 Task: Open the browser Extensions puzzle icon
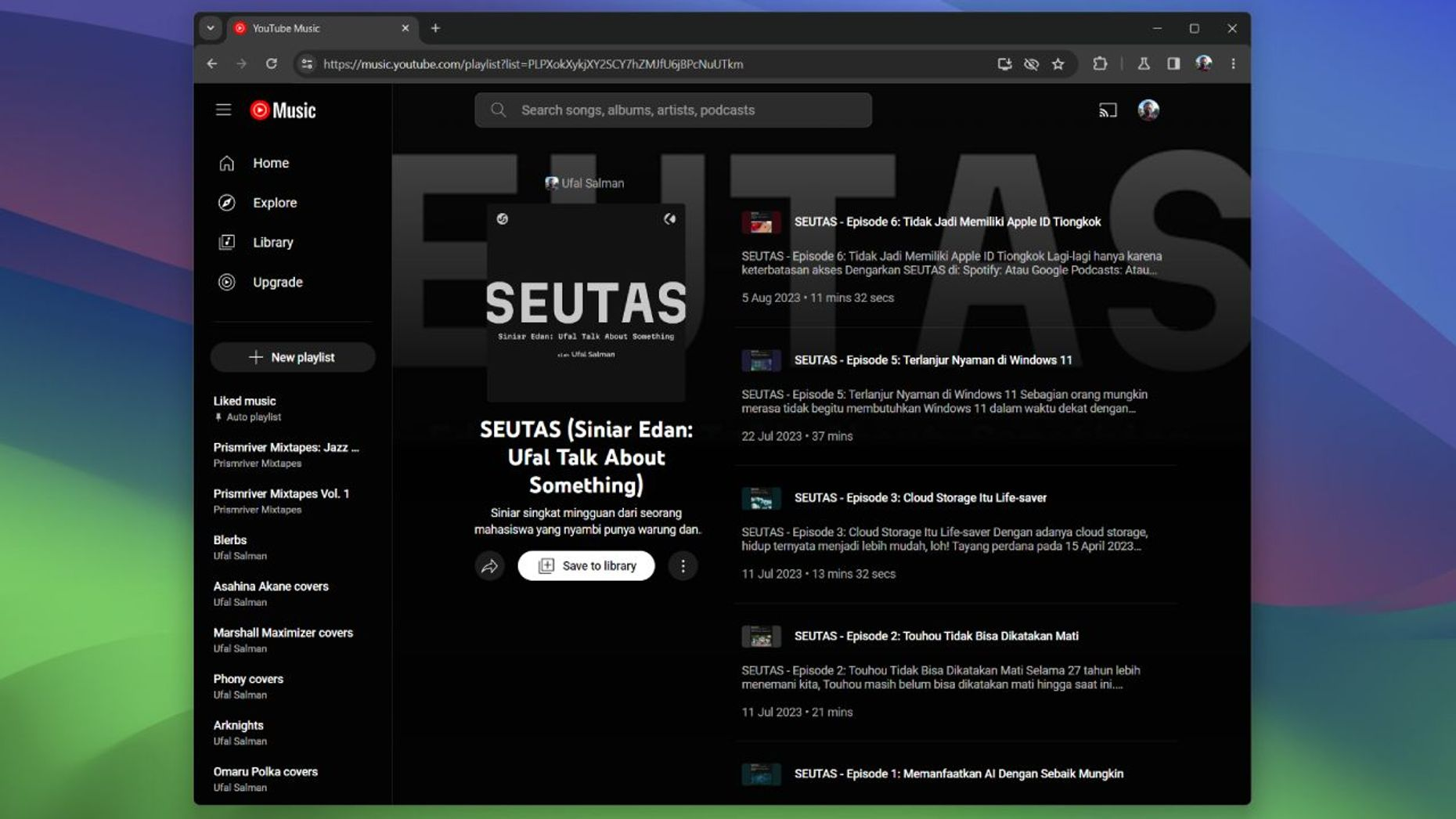(1100, 64)
